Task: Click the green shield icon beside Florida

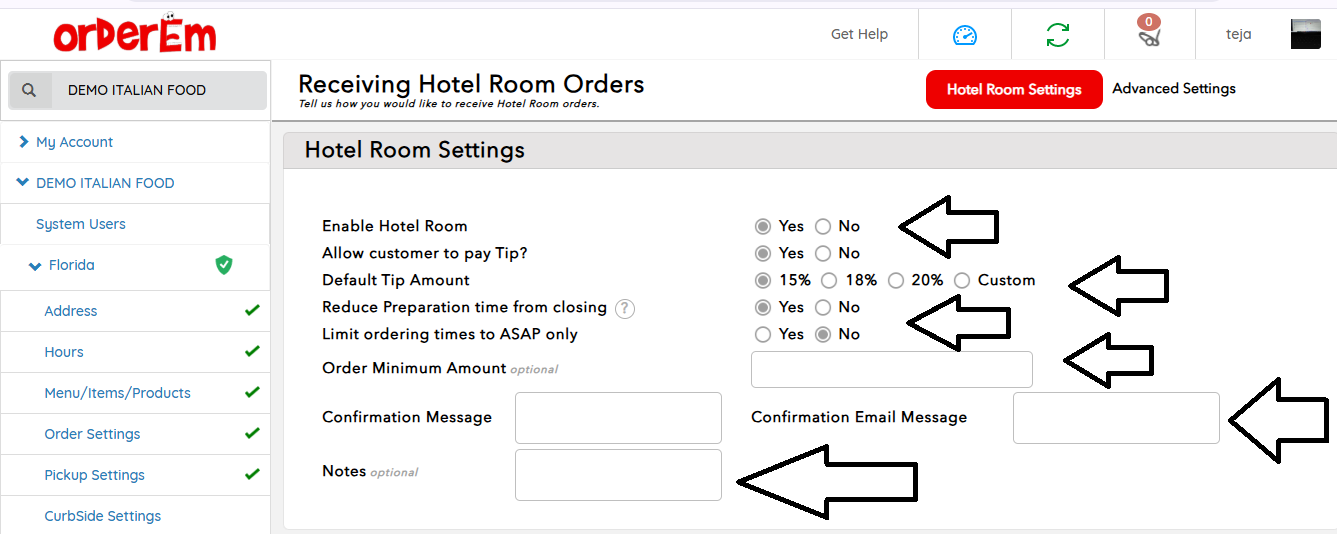Action: click(224, 265)
